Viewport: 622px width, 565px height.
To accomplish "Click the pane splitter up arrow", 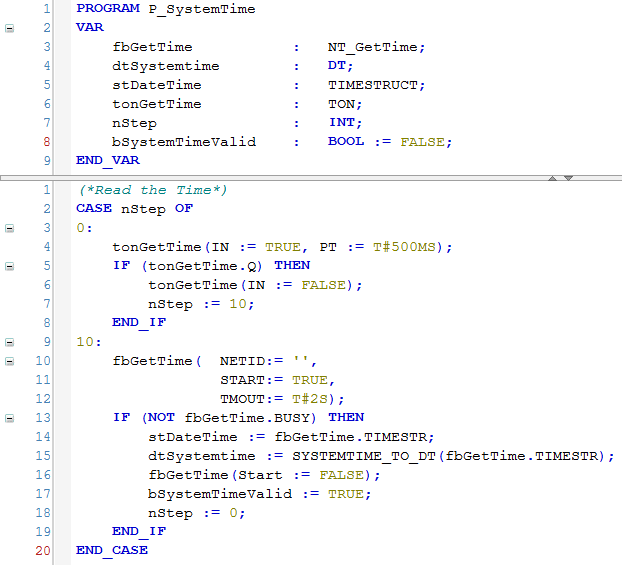I will click(x=552, y=178).
